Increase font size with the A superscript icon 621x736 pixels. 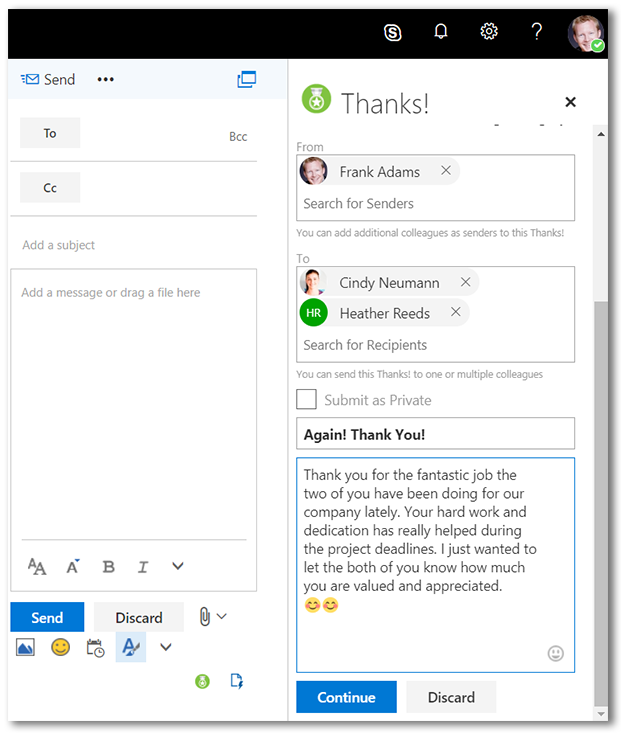72,567
